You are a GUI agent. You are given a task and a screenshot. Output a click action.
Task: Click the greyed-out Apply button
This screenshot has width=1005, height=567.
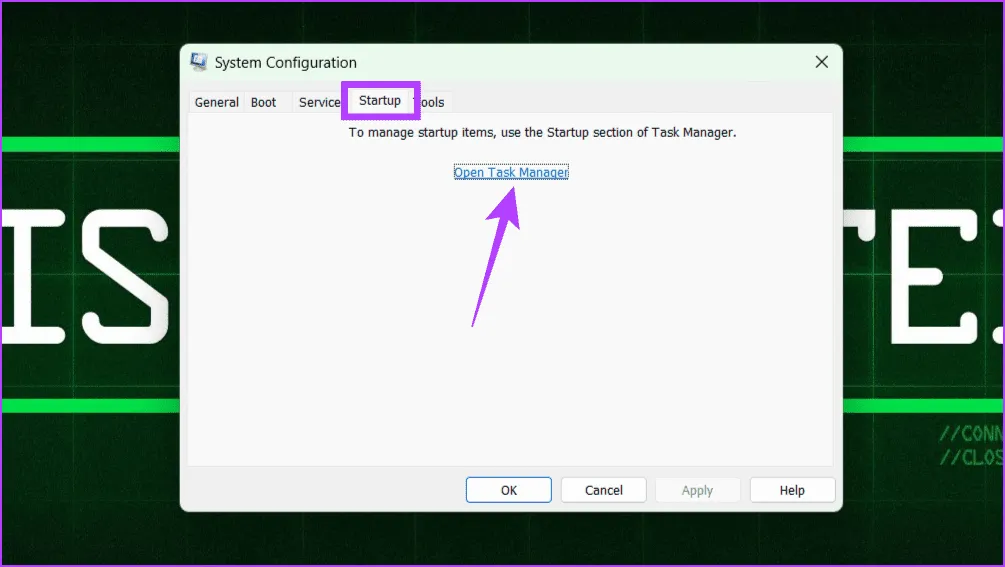click(697, 490)
